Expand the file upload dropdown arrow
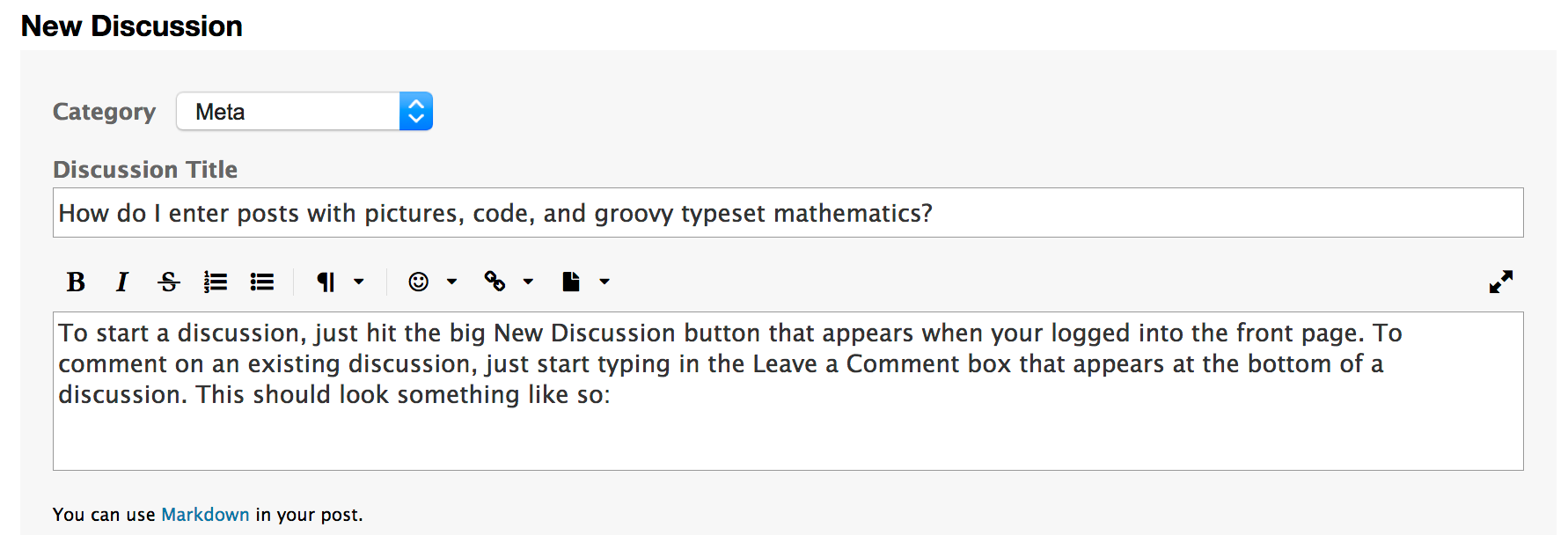The height and width of the screenshot is (535, 1568). coord(604,282)
